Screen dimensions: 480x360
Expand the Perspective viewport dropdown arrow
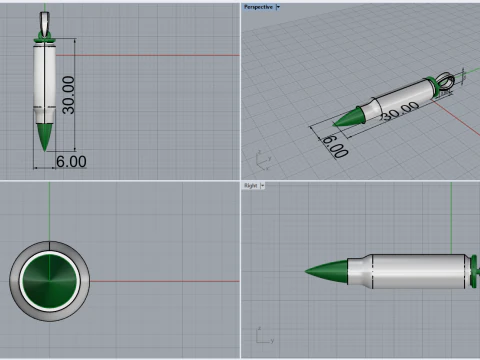click(278, 7)
